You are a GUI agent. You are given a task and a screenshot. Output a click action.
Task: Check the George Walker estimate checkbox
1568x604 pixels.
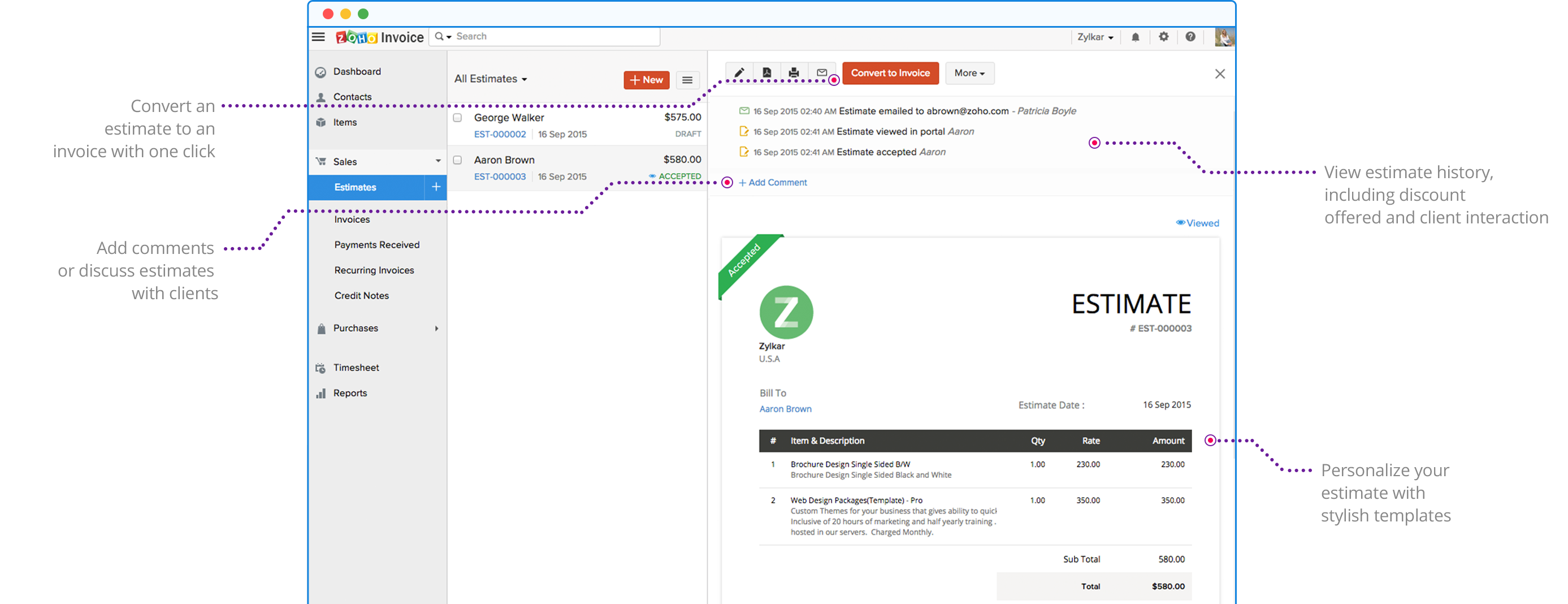pyautogui.click(x=457, y=118)
